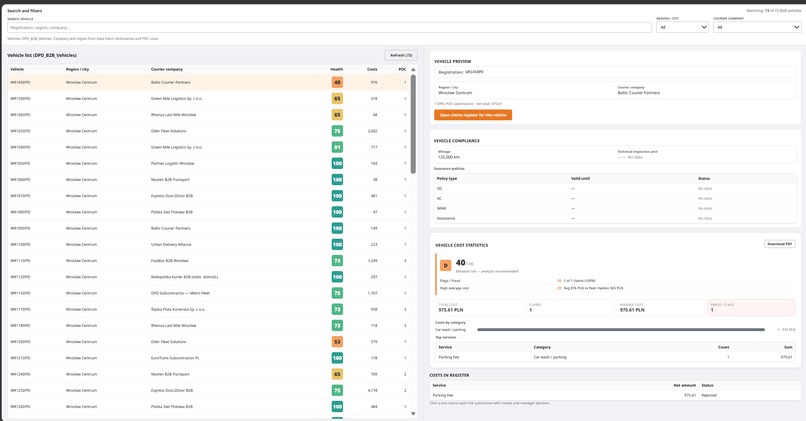Click EuroTrans Subcontractor PL company cell
Screen dimensions: 806x421
click(x=175, y=358)
